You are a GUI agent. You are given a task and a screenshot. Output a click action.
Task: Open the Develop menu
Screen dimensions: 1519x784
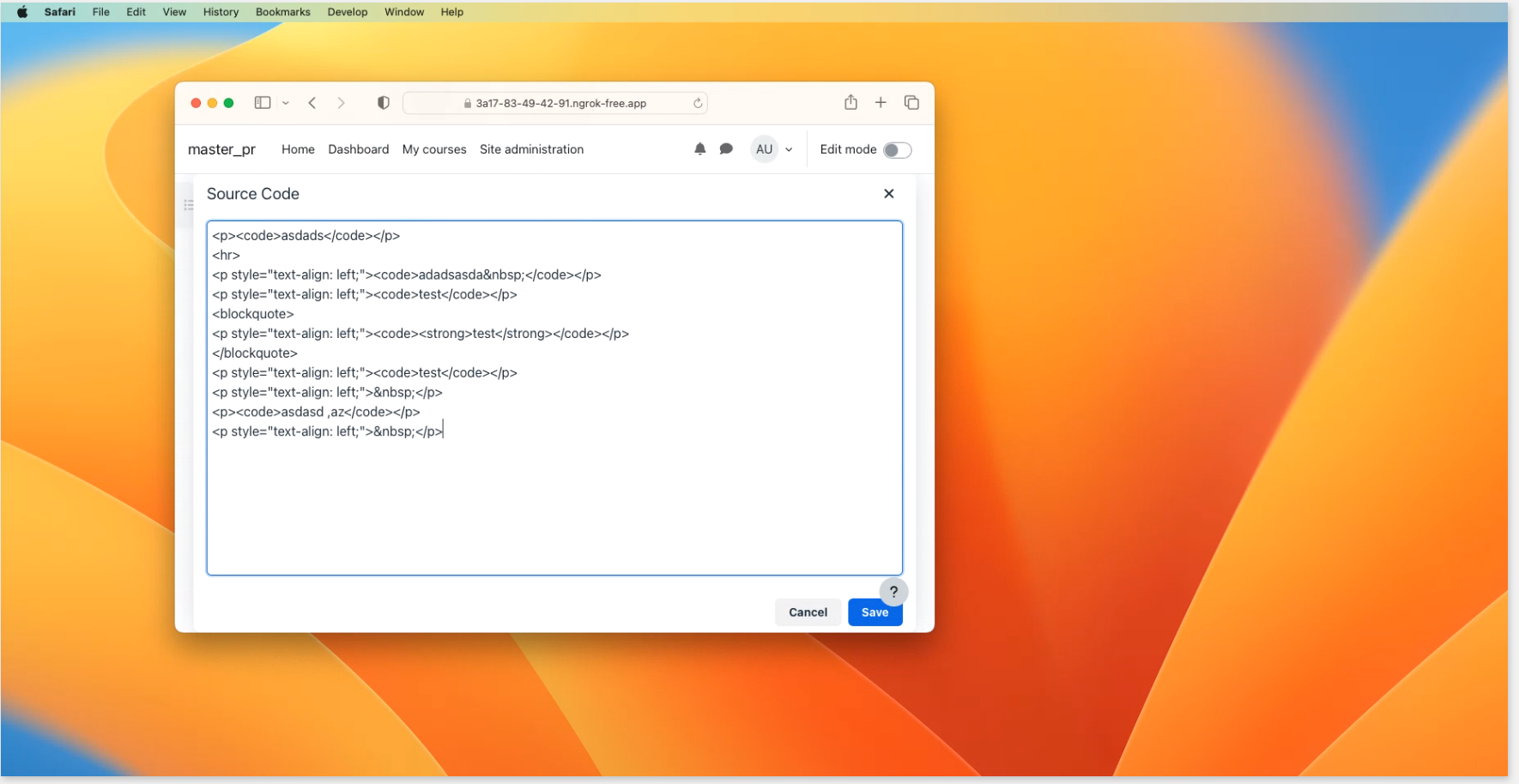tap(348, 12)
